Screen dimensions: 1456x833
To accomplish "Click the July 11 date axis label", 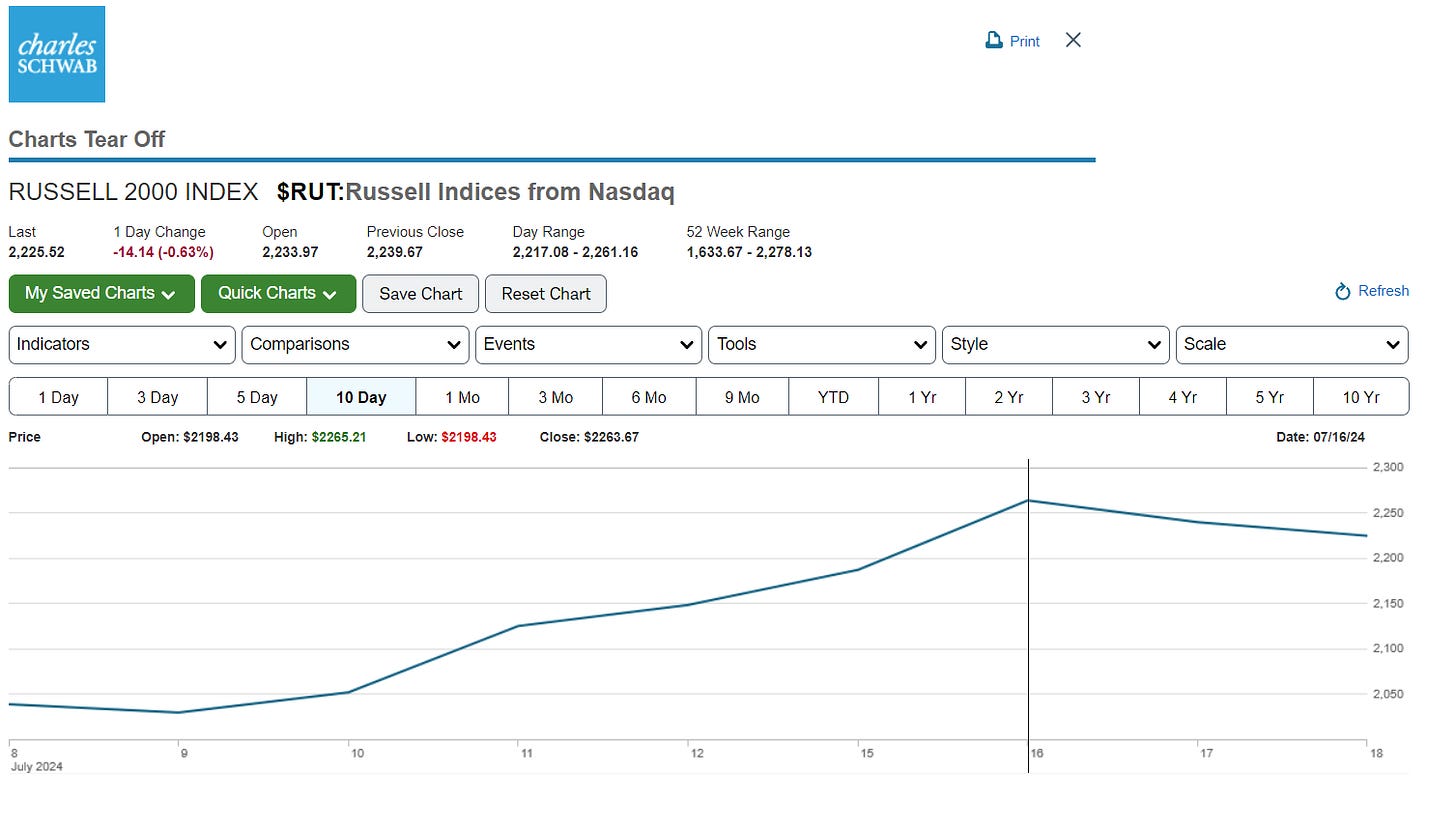I will pyautogui.click(x=525, y=753).
